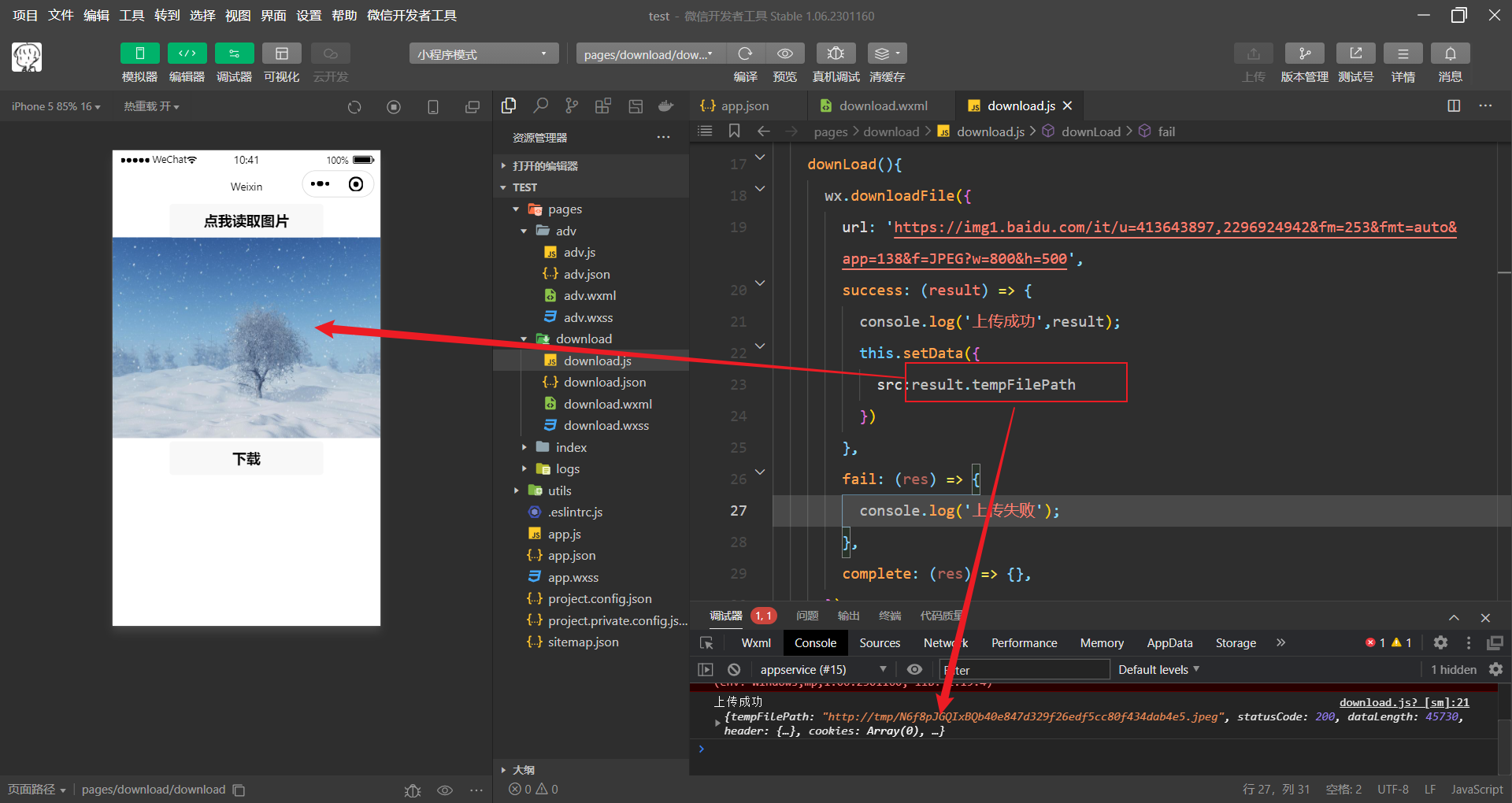Open iPhone 5 device selector dropdown
Image resolution: width=1512 pixels, height=803 pixels.
56,106
